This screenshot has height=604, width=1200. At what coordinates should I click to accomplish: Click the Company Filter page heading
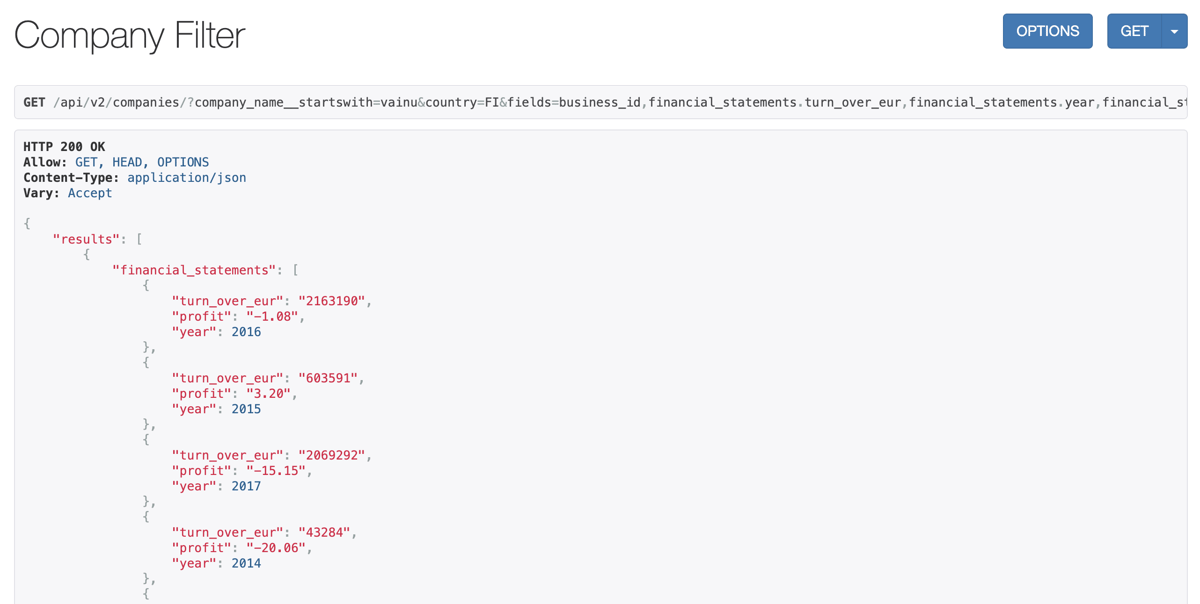(130, 36)
